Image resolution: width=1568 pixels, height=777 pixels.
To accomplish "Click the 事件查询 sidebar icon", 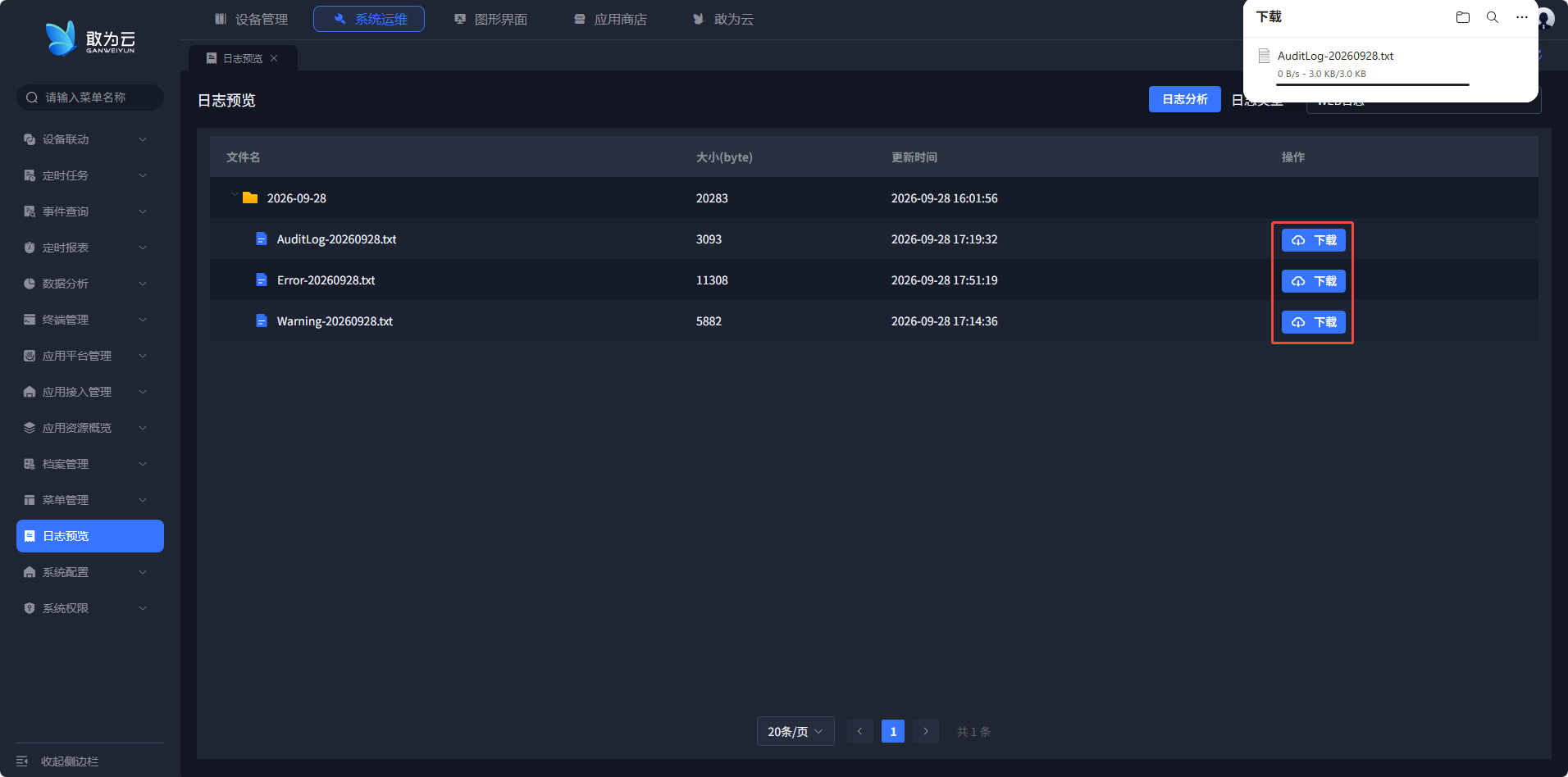I will tap(30, 211).
